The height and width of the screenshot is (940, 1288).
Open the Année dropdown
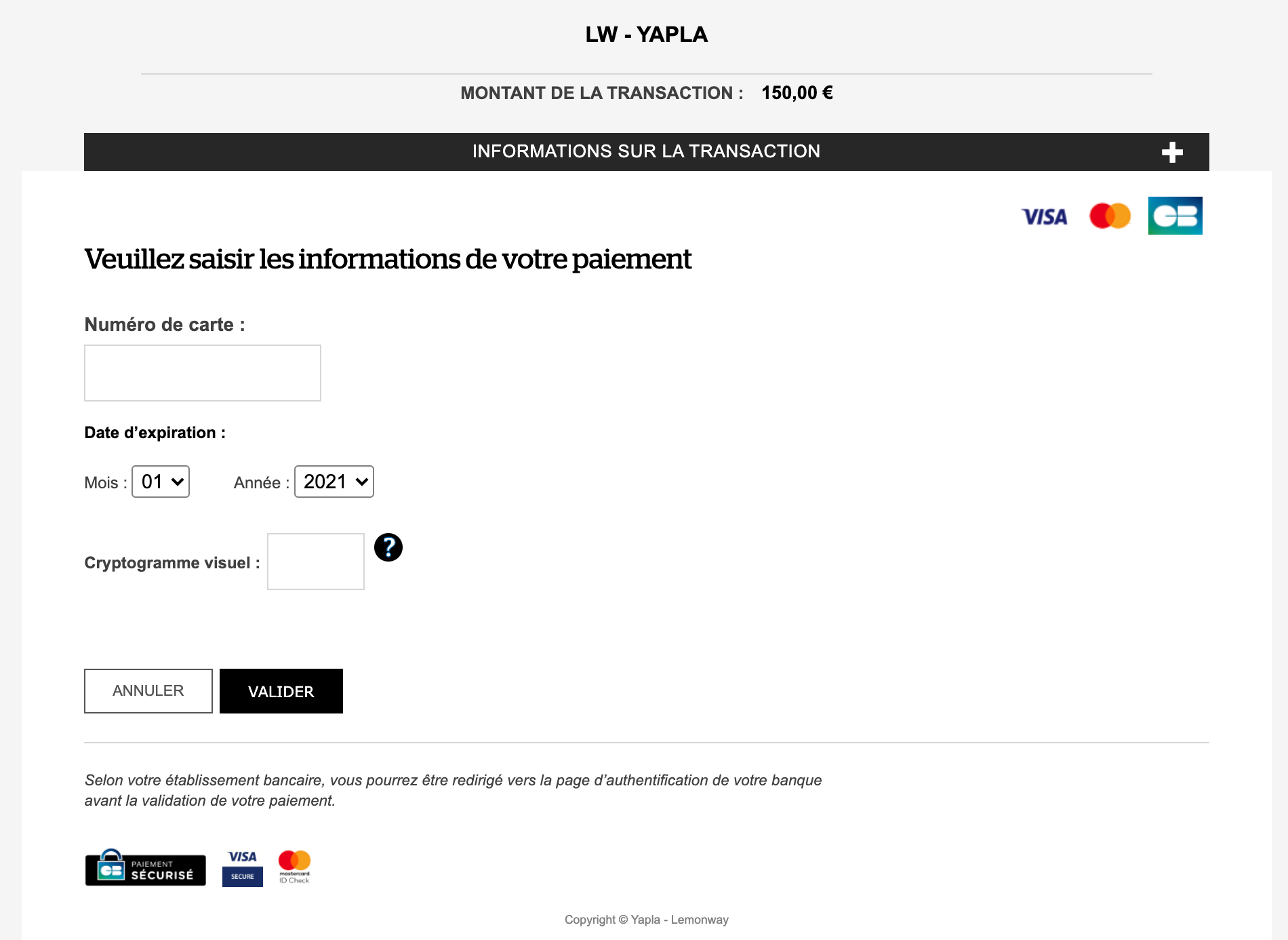334,482
